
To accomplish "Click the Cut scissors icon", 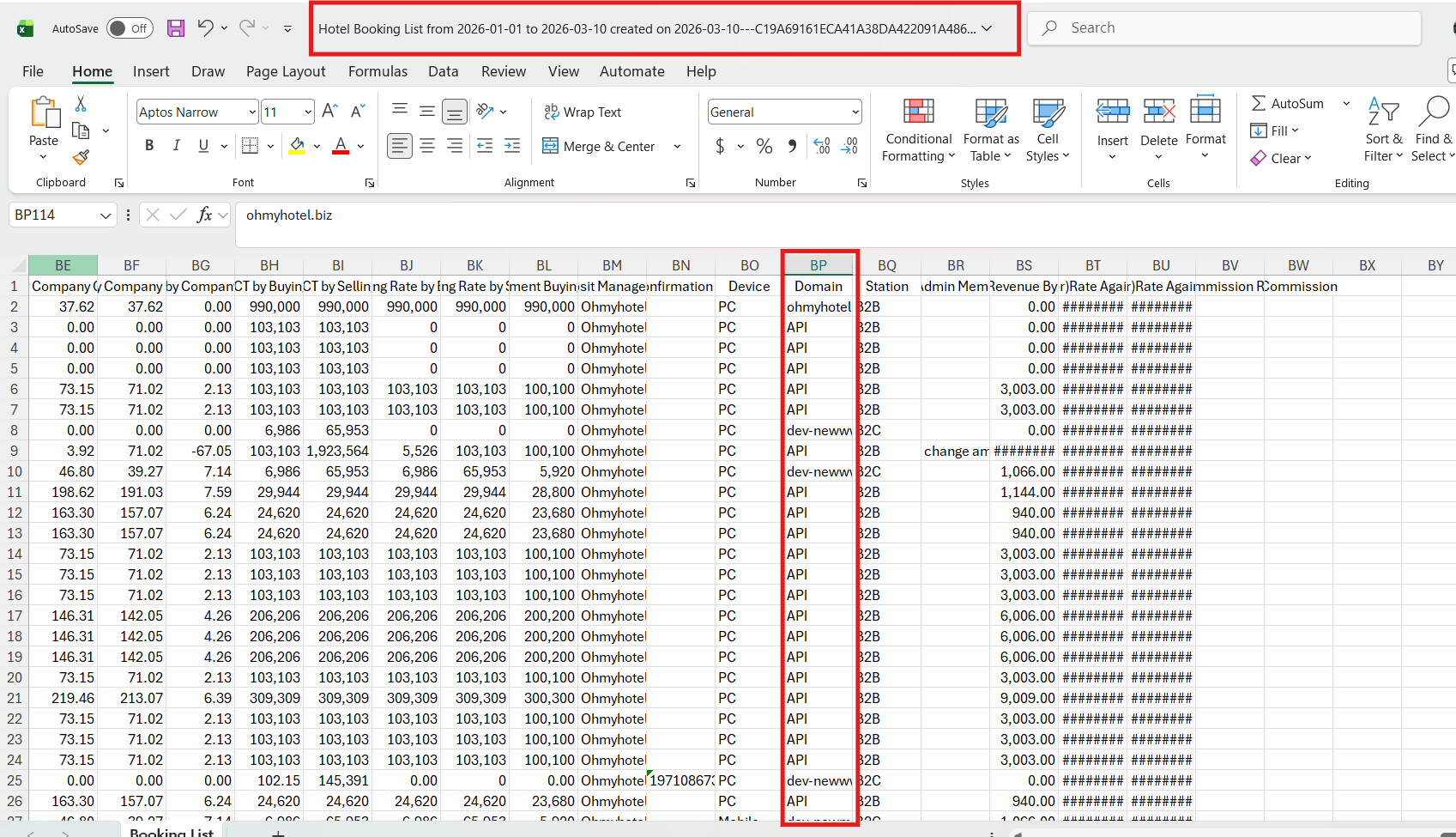I will pos(81,104).
